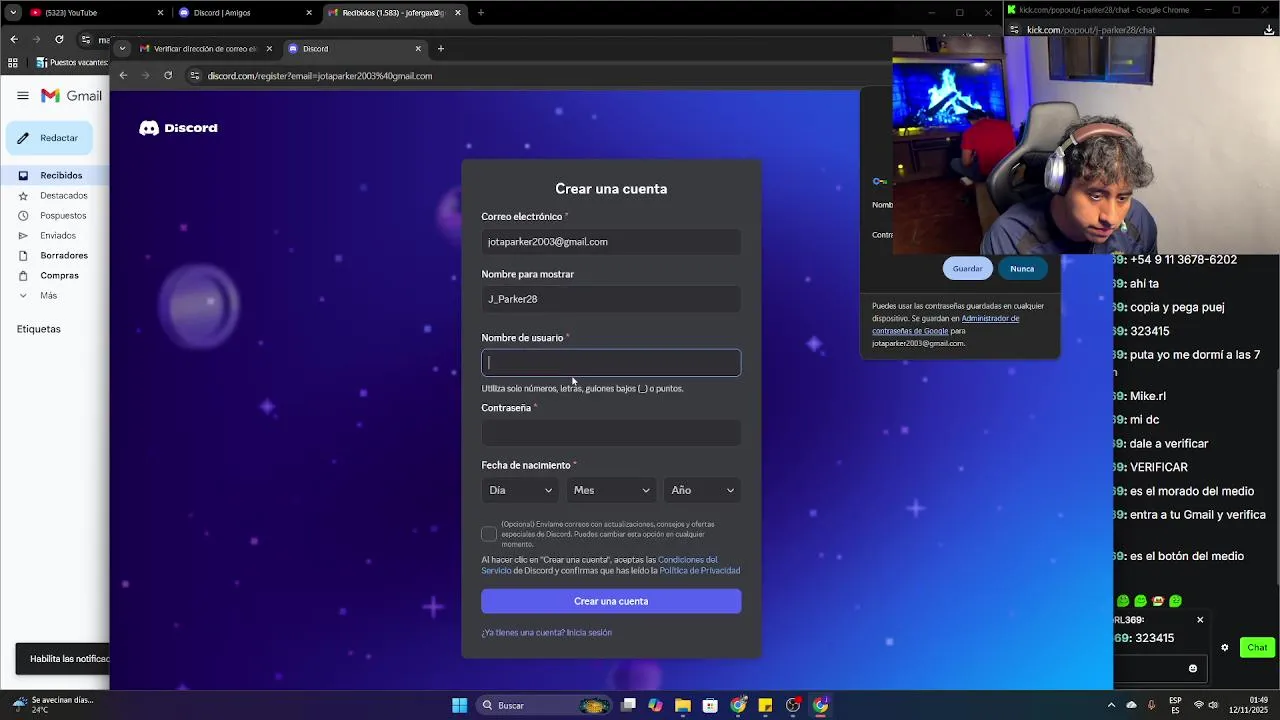Close the Discord register tab
This screenshot has height=720, width=1280.
click(418, 48)
